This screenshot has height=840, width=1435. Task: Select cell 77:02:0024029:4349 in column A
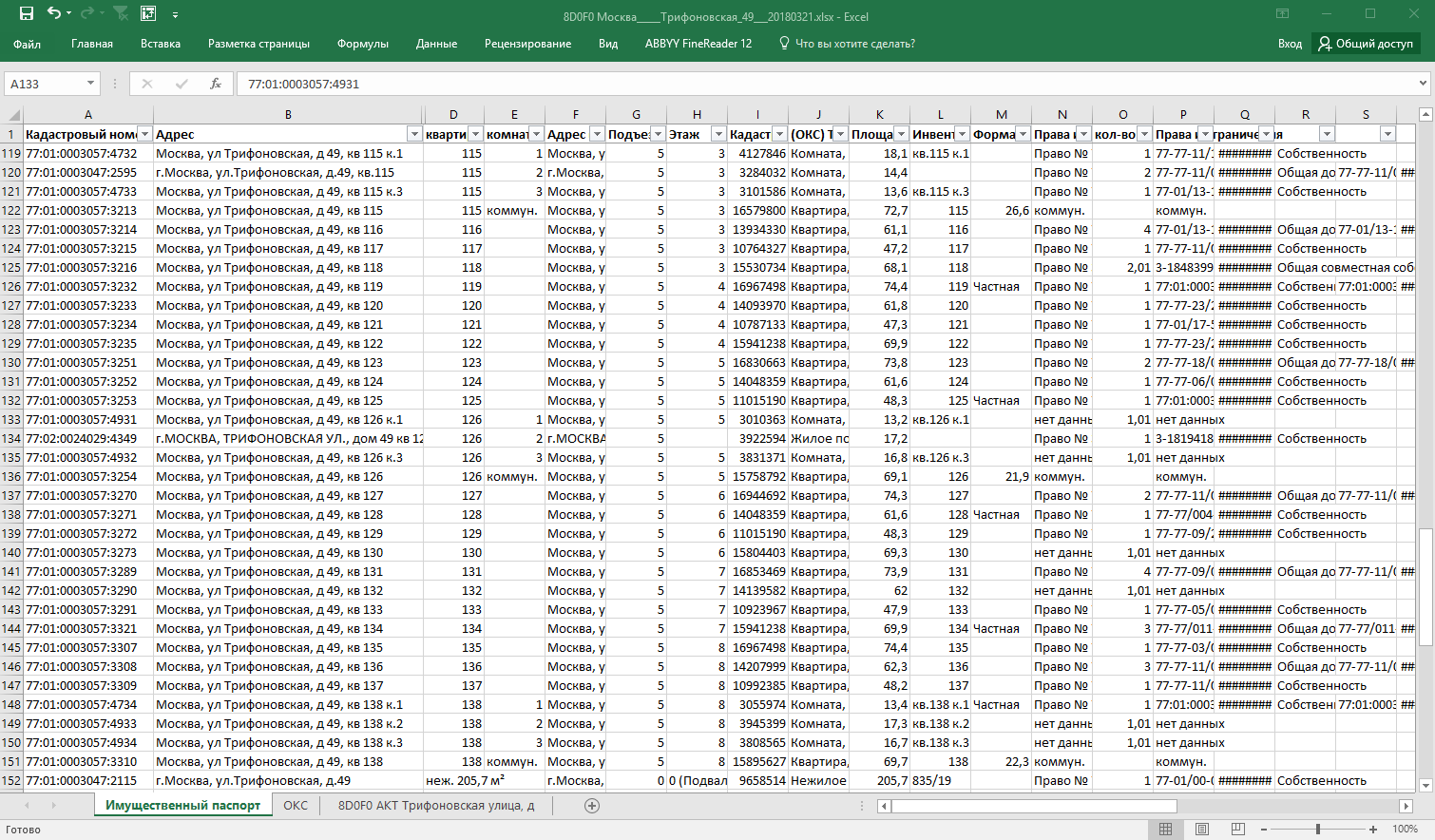point(88,438)
